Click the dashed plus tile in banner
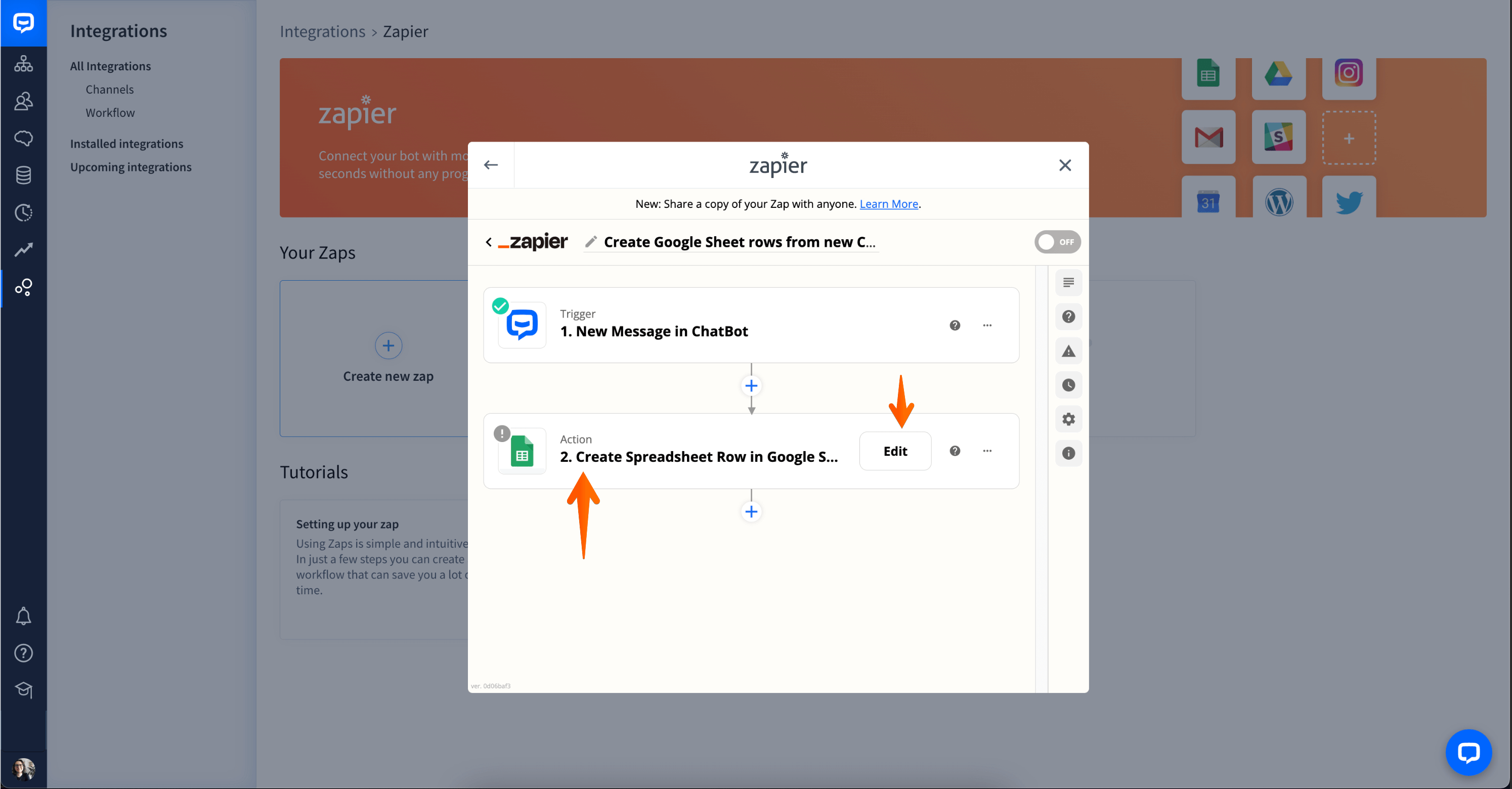This screenshot has height=789, width=1512. coord(1349,138)
